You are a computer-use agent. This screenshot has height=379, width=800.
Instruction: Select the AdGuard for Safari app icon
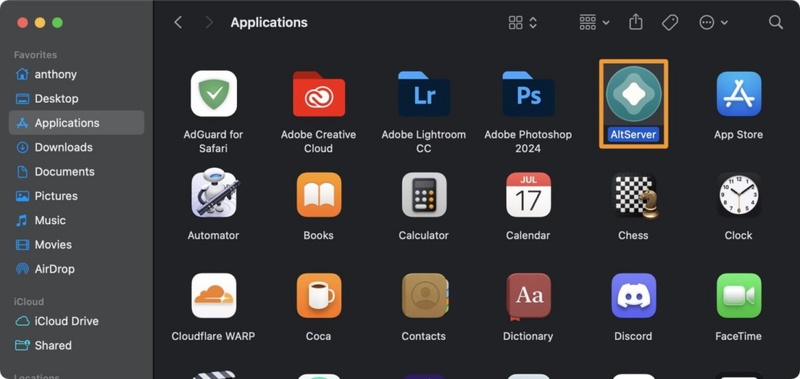213,94
